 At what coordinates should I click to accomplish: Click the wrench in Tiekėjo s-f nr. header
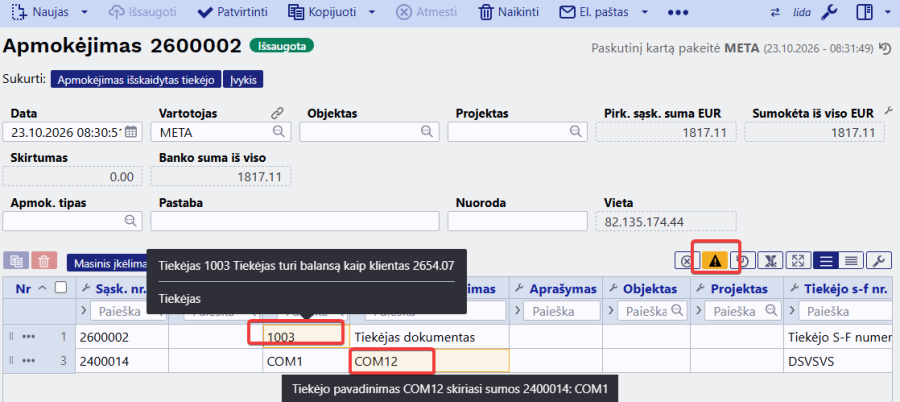coord(795,288)
